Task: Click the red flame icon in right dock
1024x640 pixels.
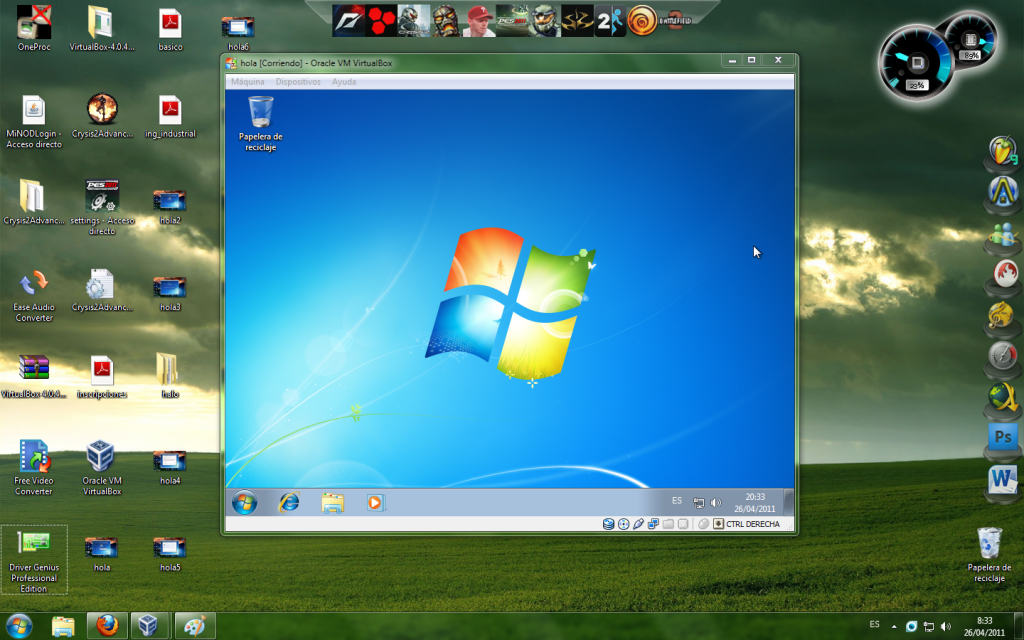Action: tap(1003, 274)
